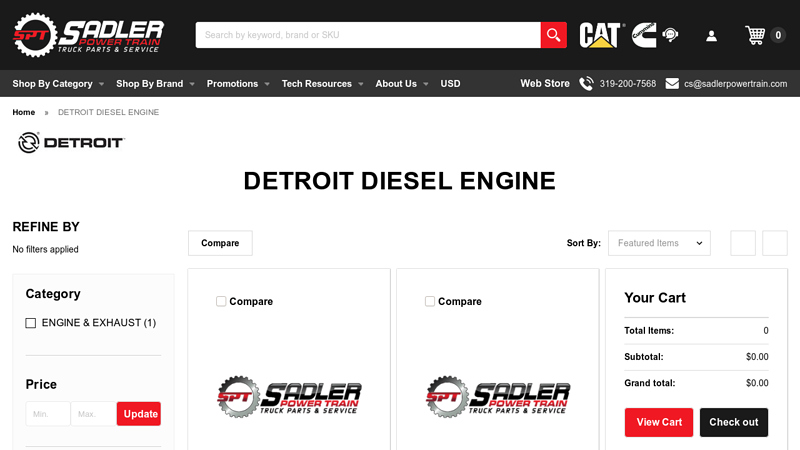Click the red search magnifier button

554,35
